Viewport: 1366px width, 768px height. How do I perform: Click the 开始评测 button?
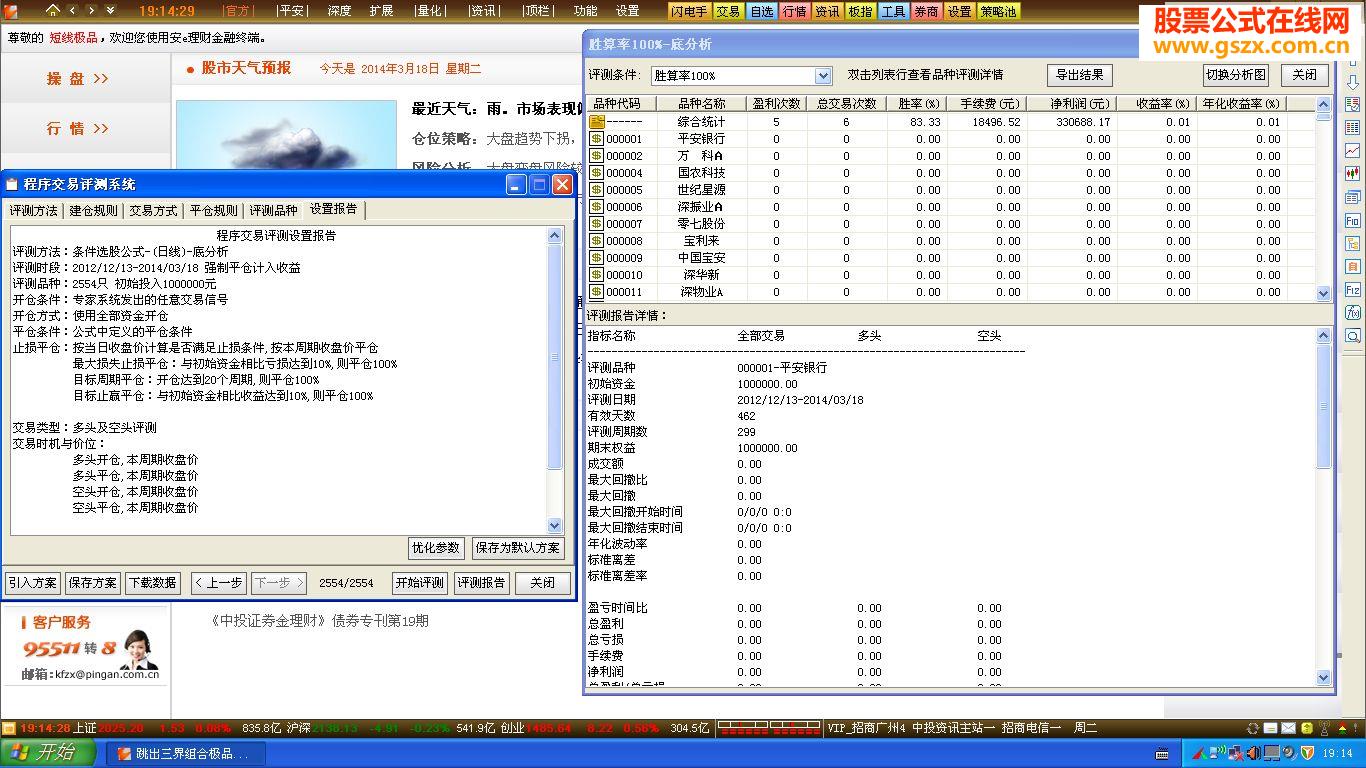420,583
